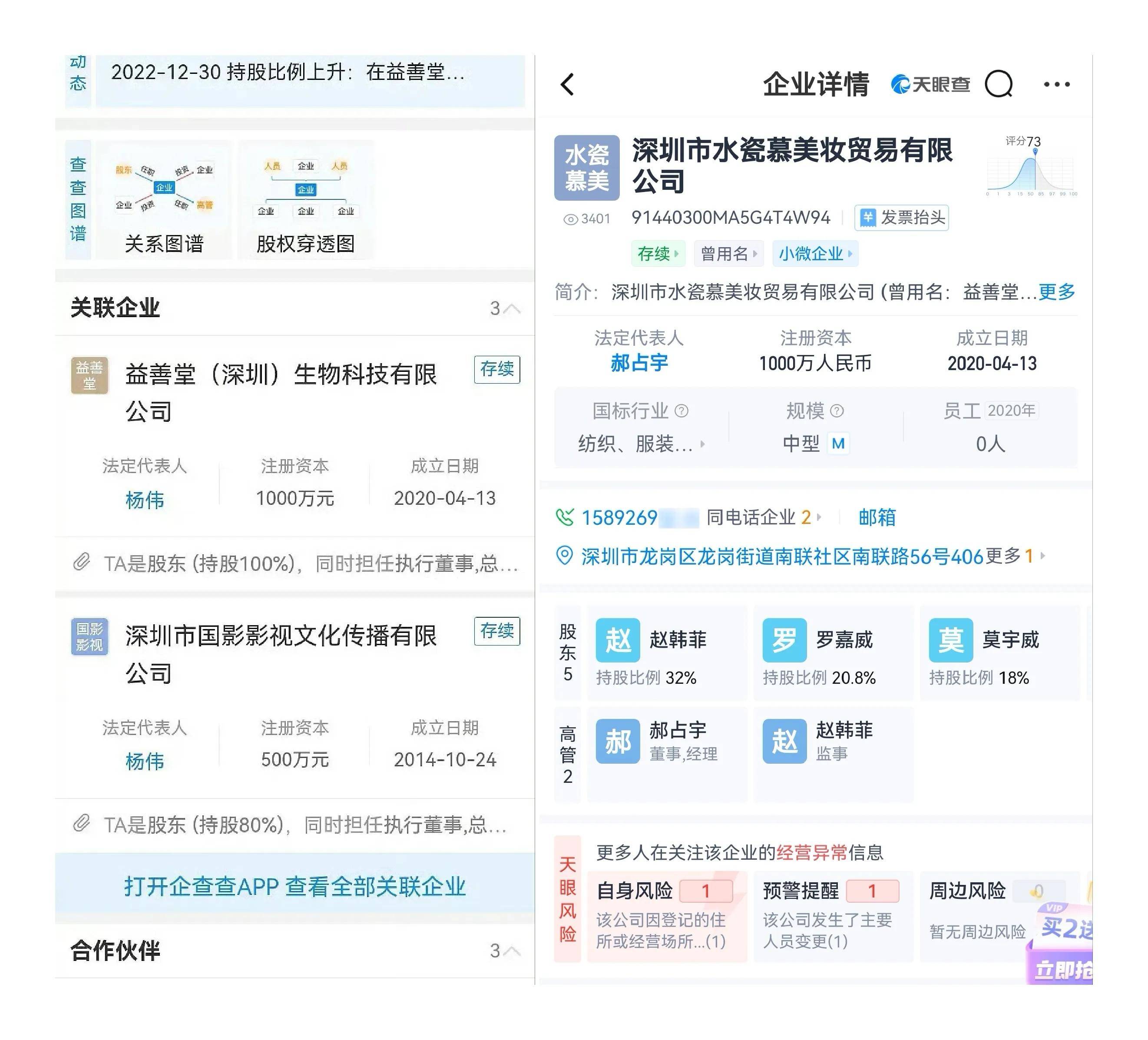Tap 存续 badge of 国影影视 company
The height and width of the screenshot is (1040, 1148).
[497, 631]
